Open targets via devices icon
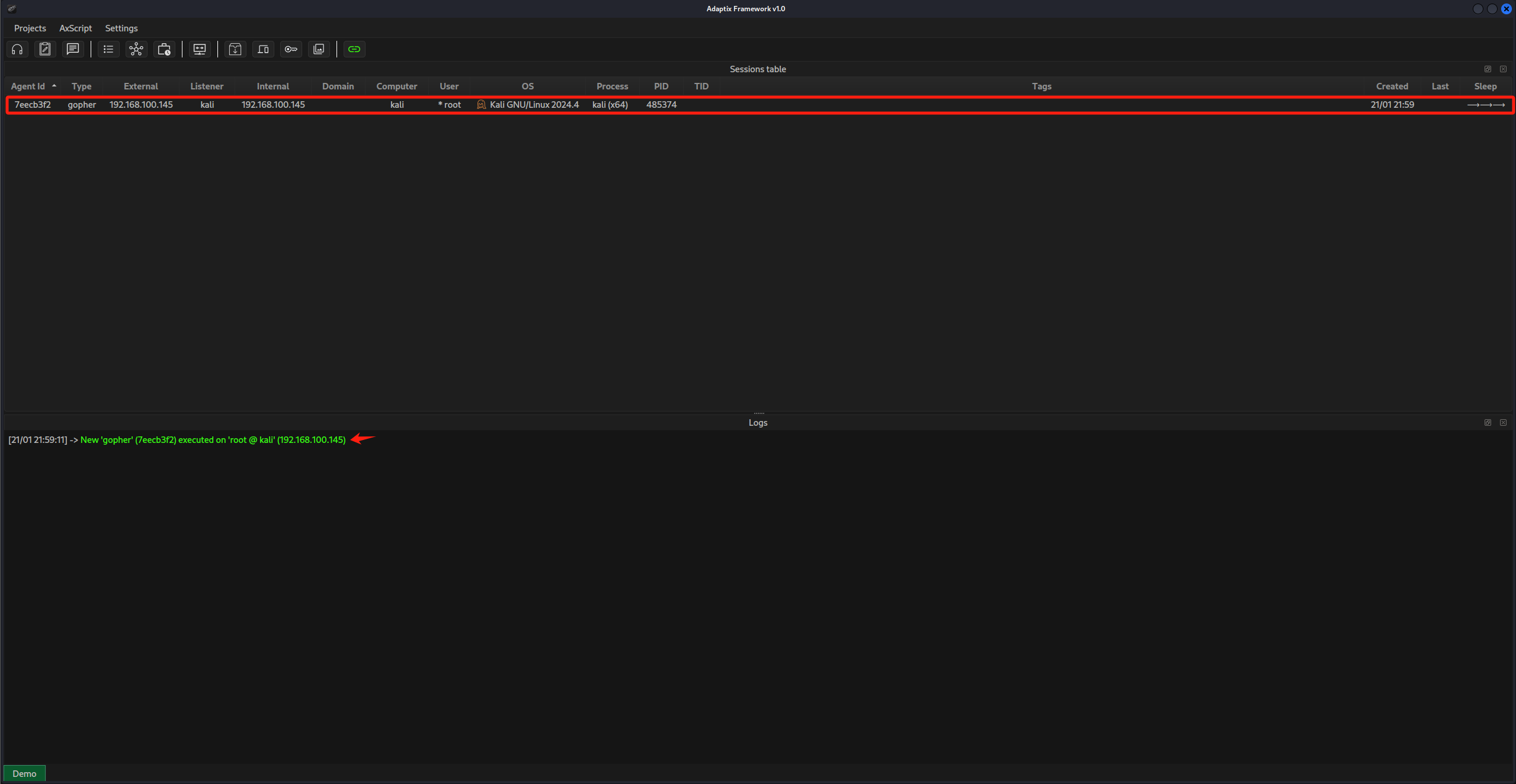Viewport: 1516px width, 784px height. pos(263,49)
